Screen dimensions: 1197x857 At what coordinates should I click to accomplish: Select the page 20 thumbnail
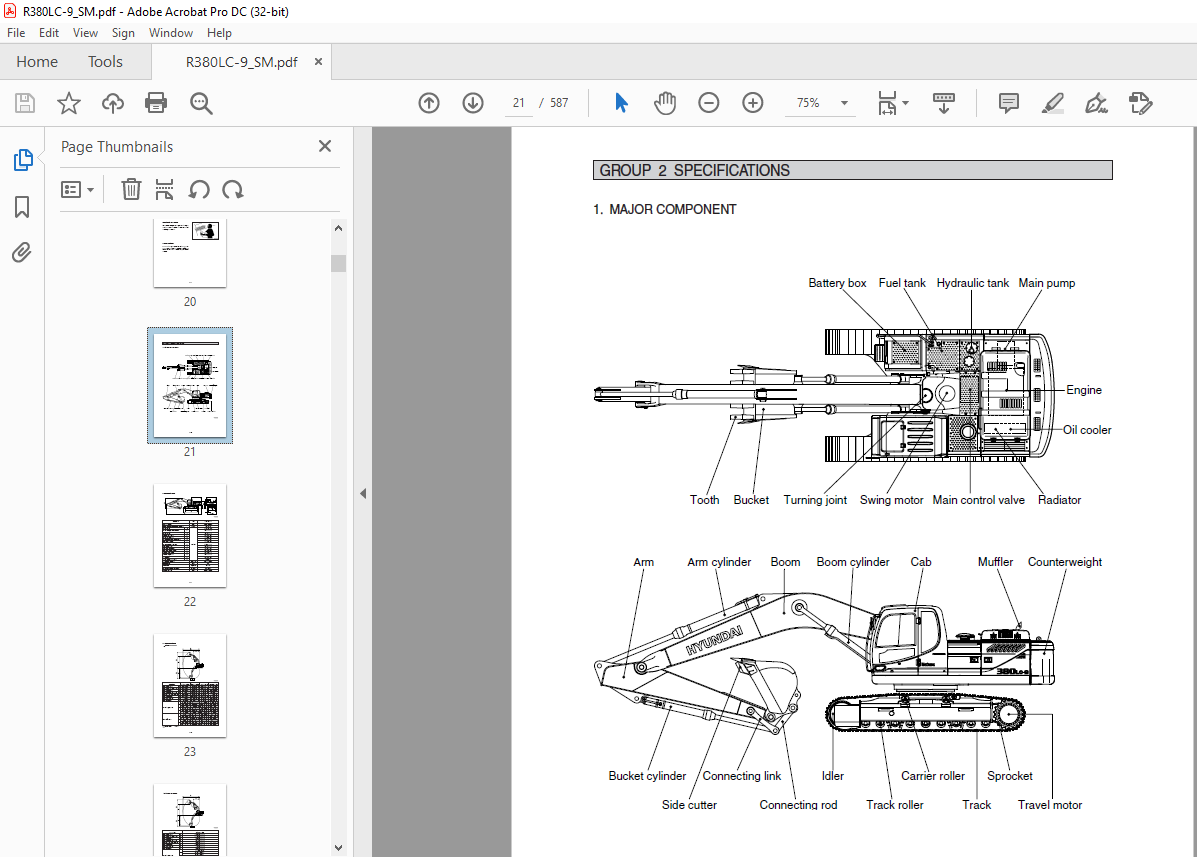pyautogui.click(x=190, y=253)
